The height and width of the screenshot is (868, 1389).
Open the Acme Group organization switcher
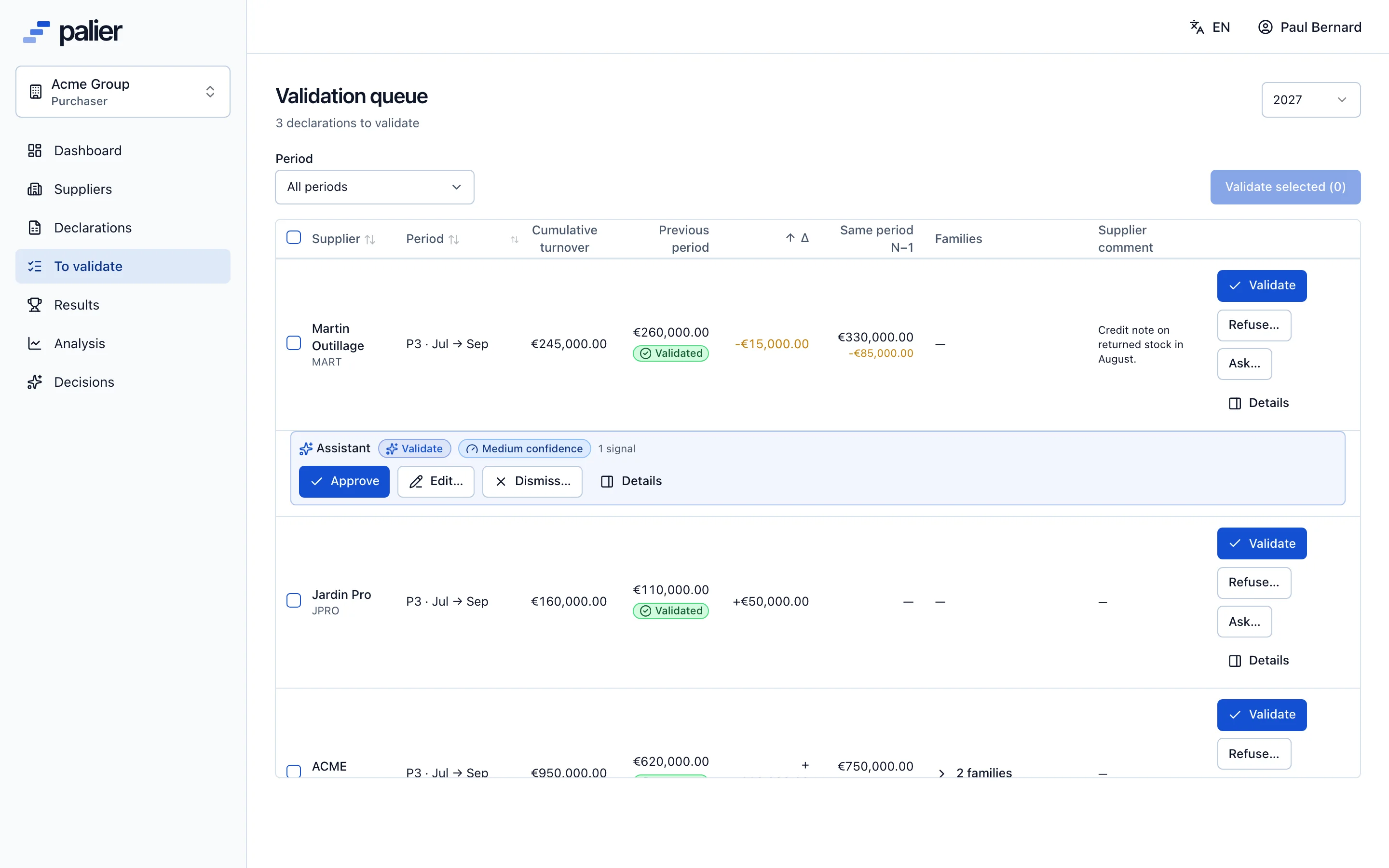coord(123,92)
